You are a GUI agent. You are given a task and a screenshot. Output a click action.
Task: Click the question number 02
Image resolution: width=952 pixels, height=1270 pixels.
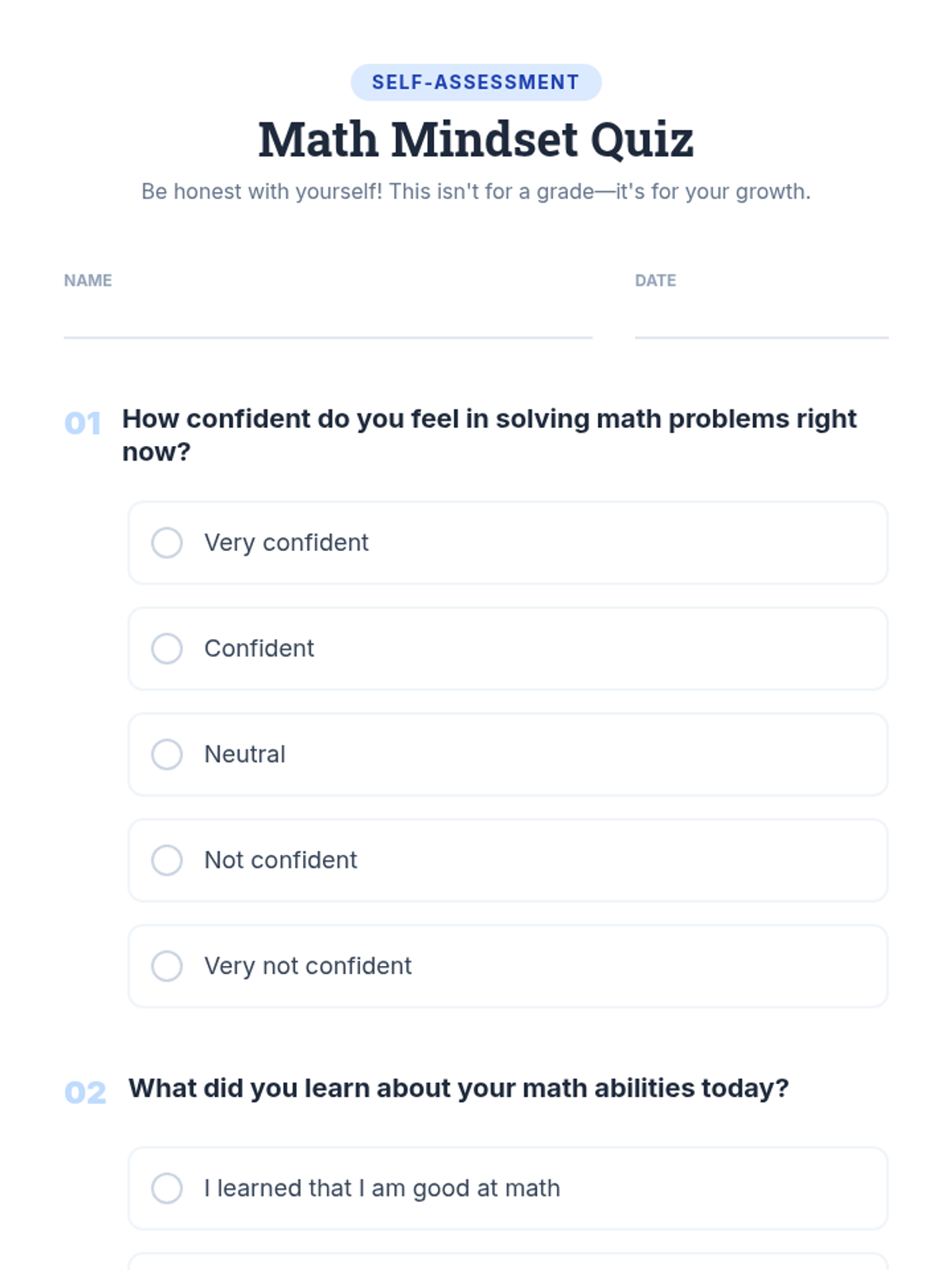click(x=85, y=1093)
